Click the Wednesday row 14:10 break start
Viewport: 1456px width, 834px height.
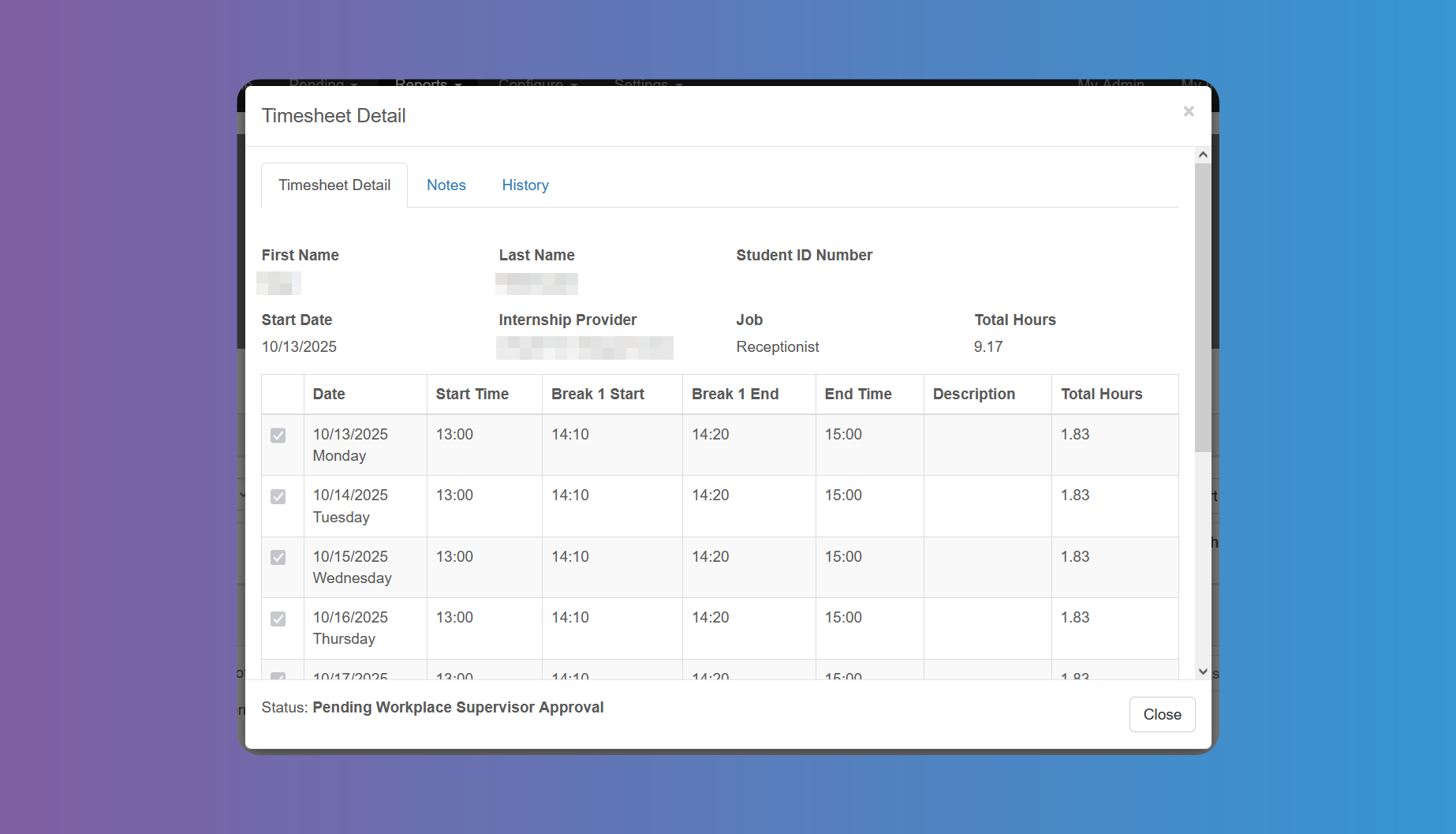(570, 556)
